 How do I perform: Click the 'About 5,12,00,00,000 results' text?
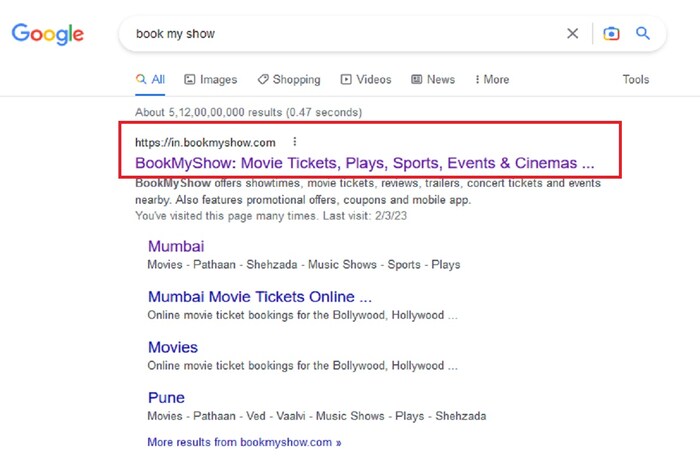pyautogui.click(x=248, y=112)
